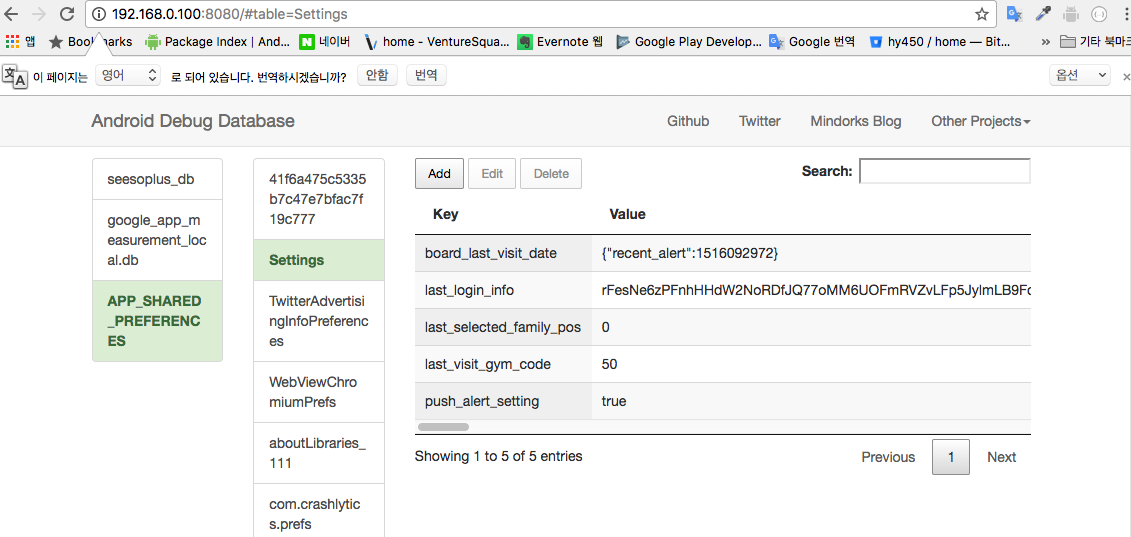Screen dimensions: 1131x537
Task: Open the Mindorks Blog navbar link
Action: 855,121
